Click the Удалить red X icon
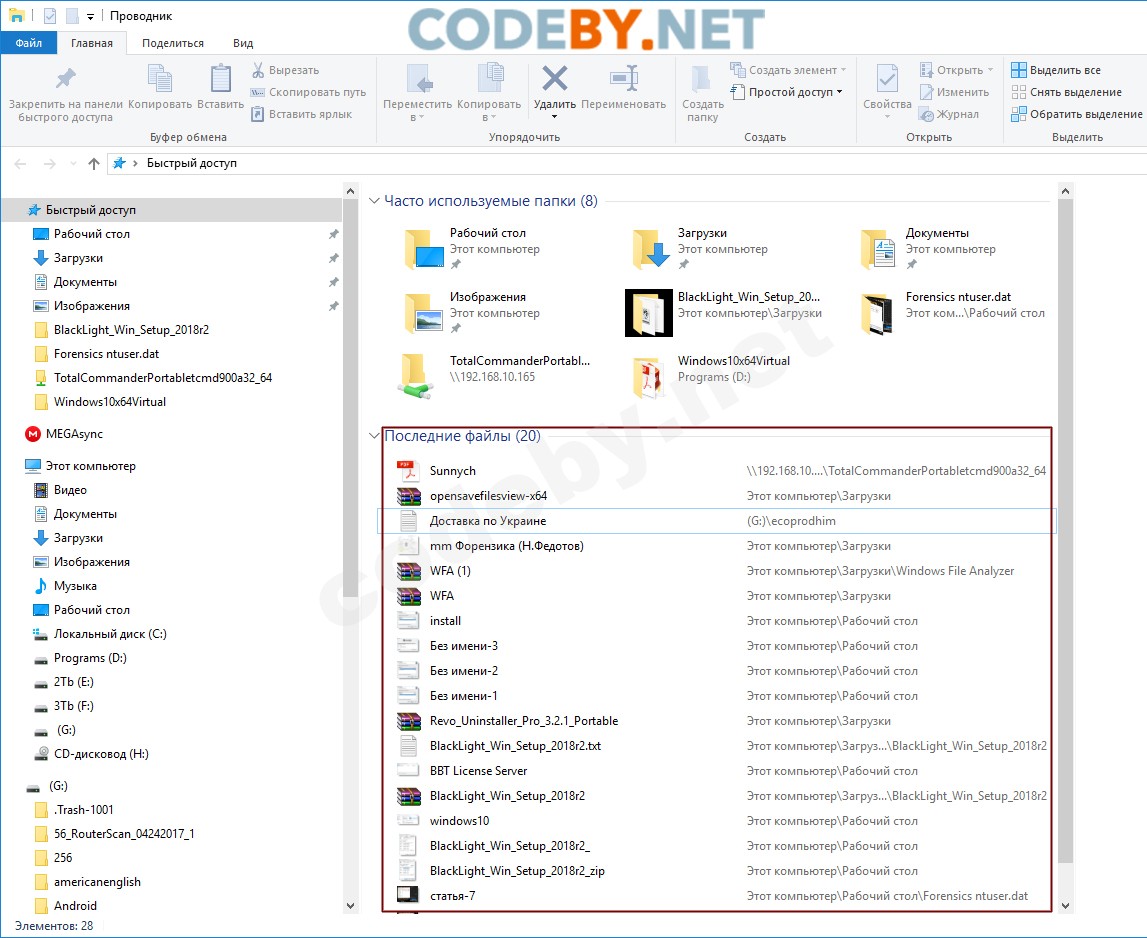 click(x=554, y=78)
